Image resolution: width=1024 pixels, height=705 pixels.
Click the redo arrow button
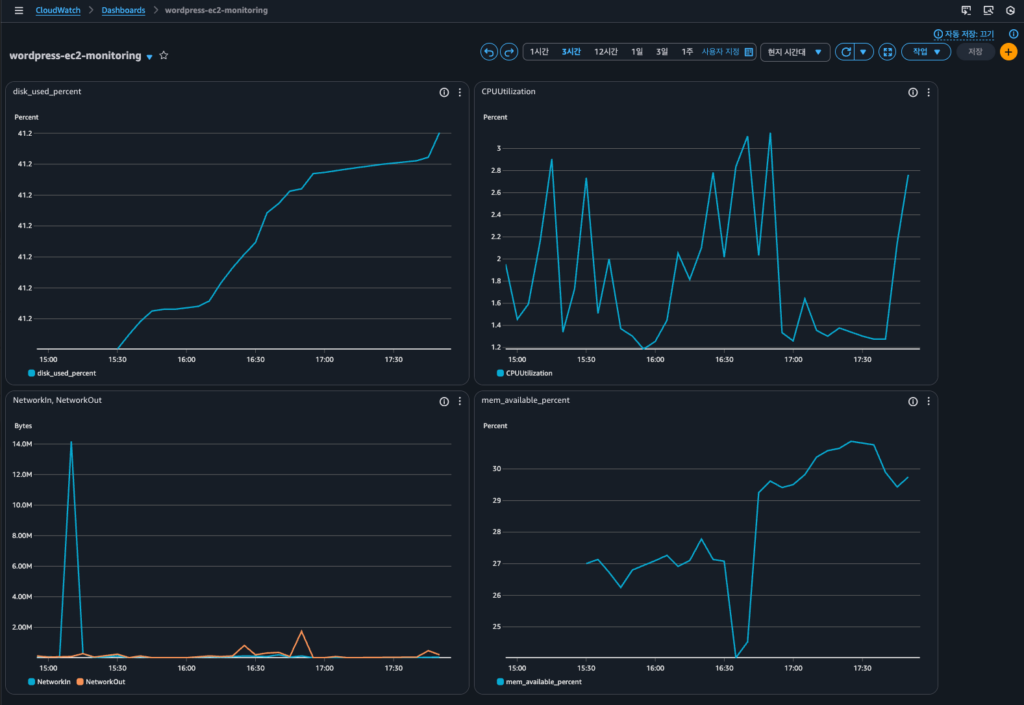coord(509,52)
